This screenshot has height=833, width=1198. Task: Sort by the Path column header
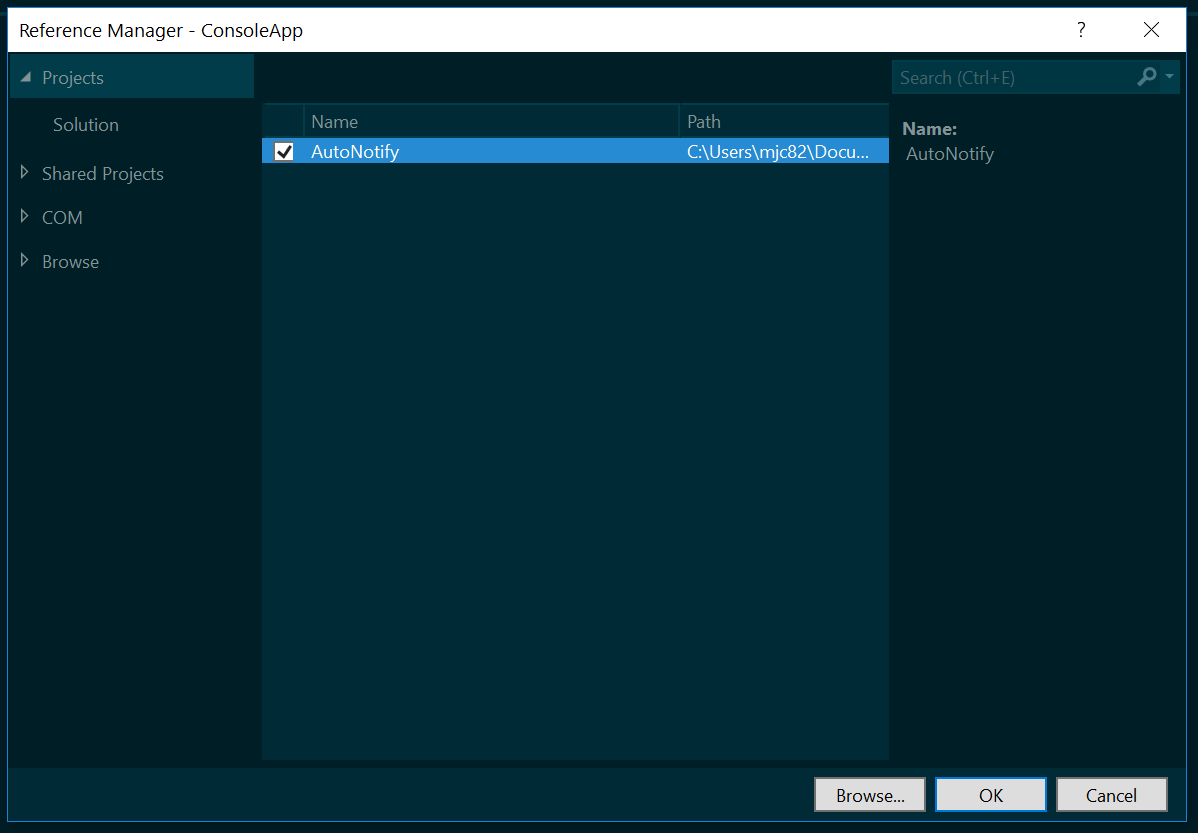783,122
